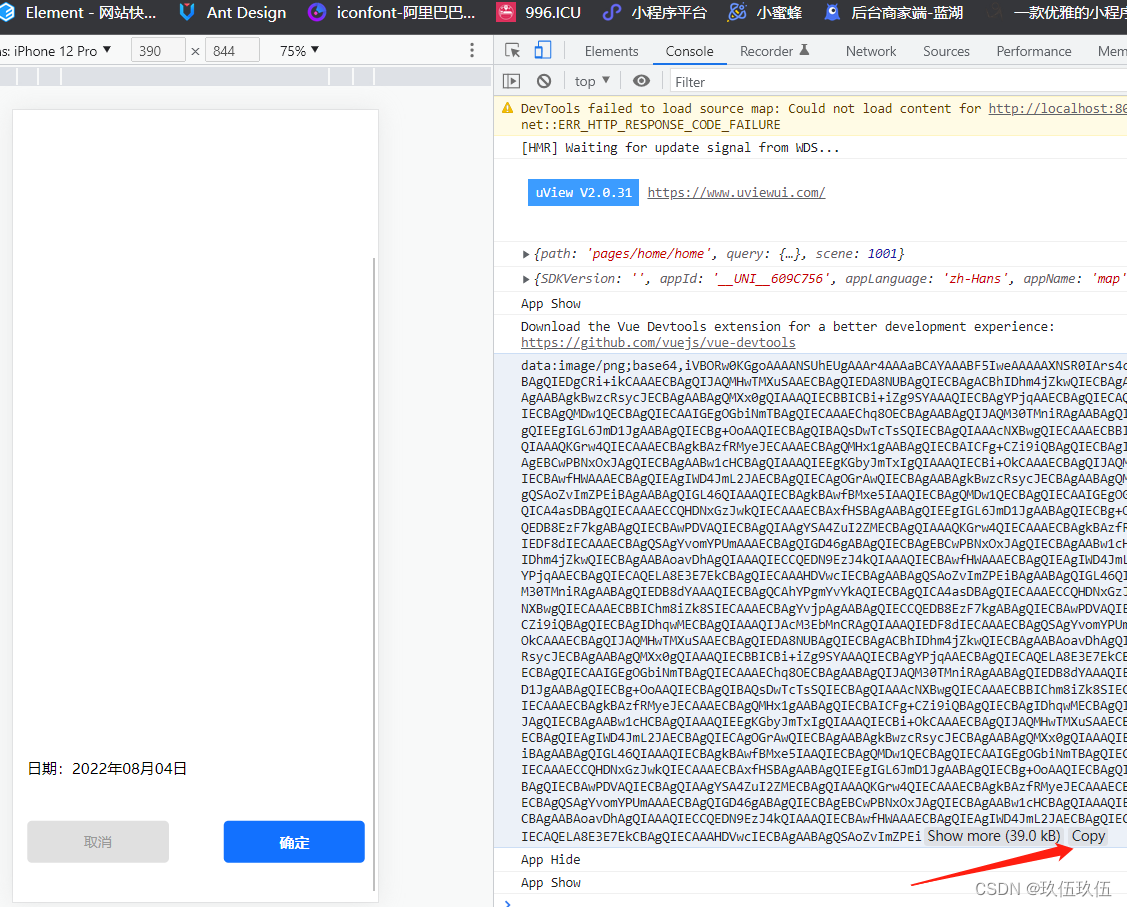
Task: Click the media query breakpoint bar
Action: coord(245,76)
